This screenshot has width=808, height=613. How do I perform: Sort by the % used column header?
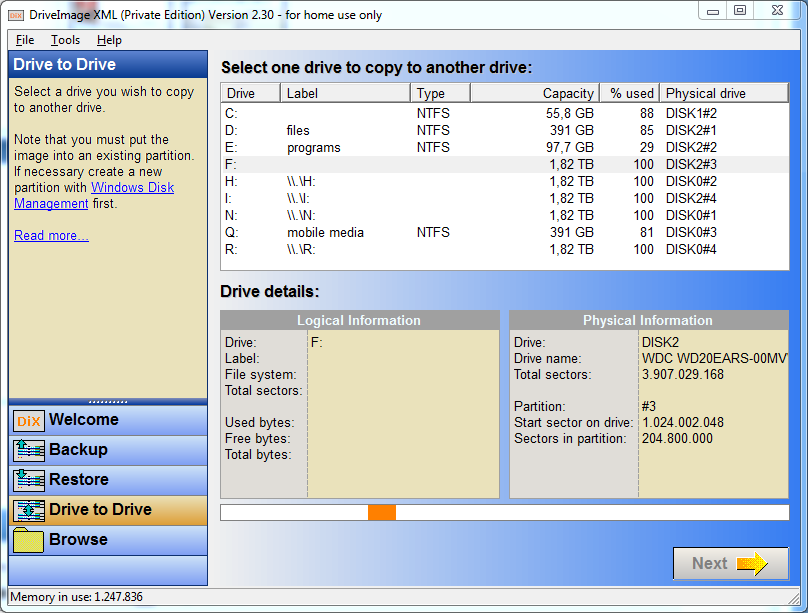pyautogui.click(x=630, y=93)
